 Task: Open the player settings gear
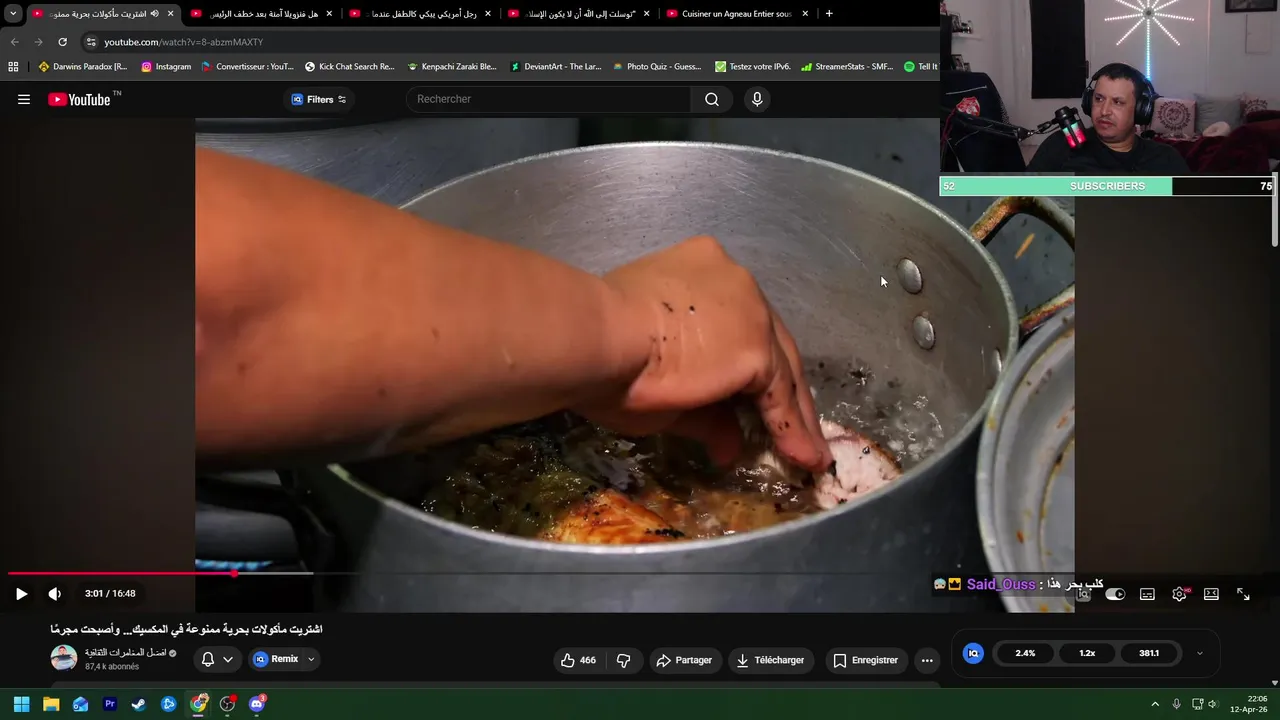[x=1179, y=594]
